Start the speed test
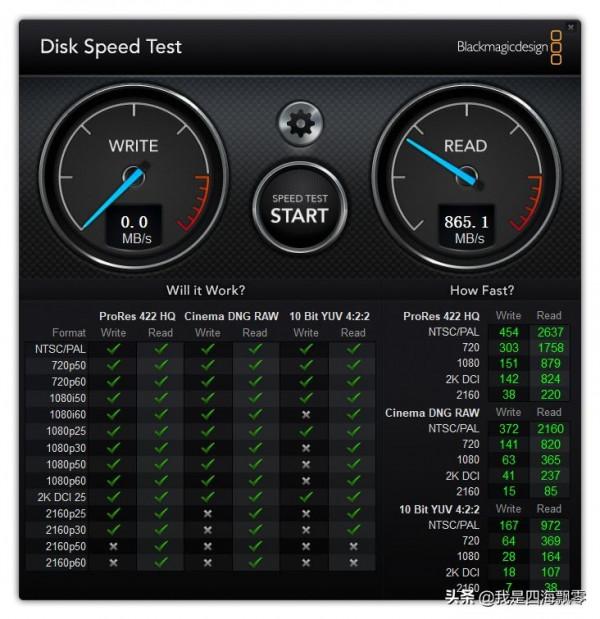 click(300, 208)
